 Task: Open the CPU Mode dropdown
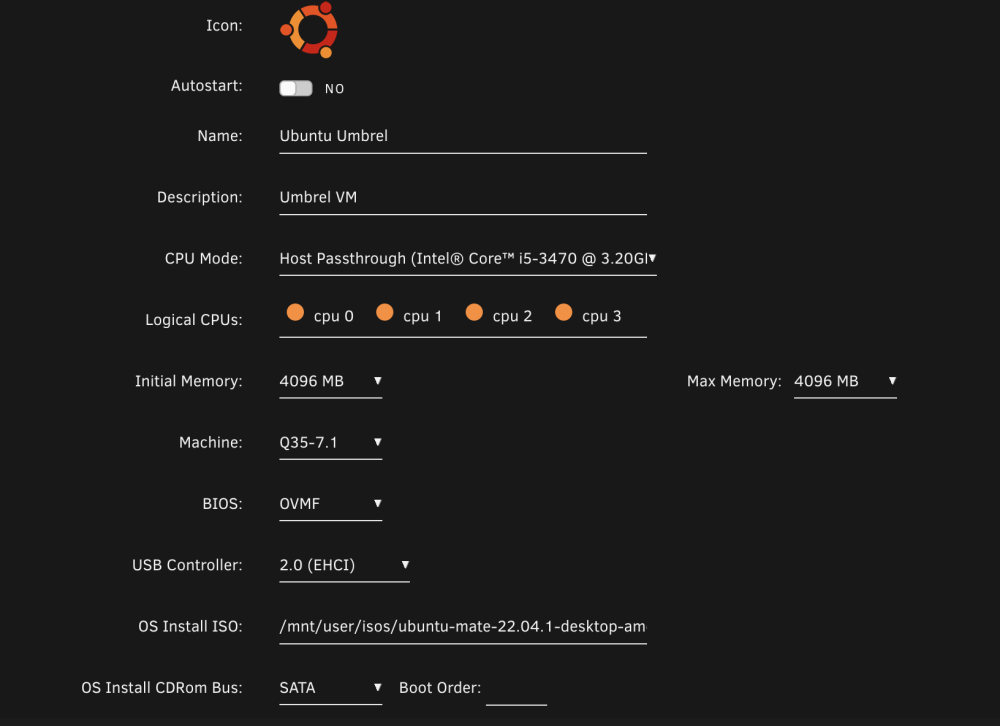tap(468, 259)
